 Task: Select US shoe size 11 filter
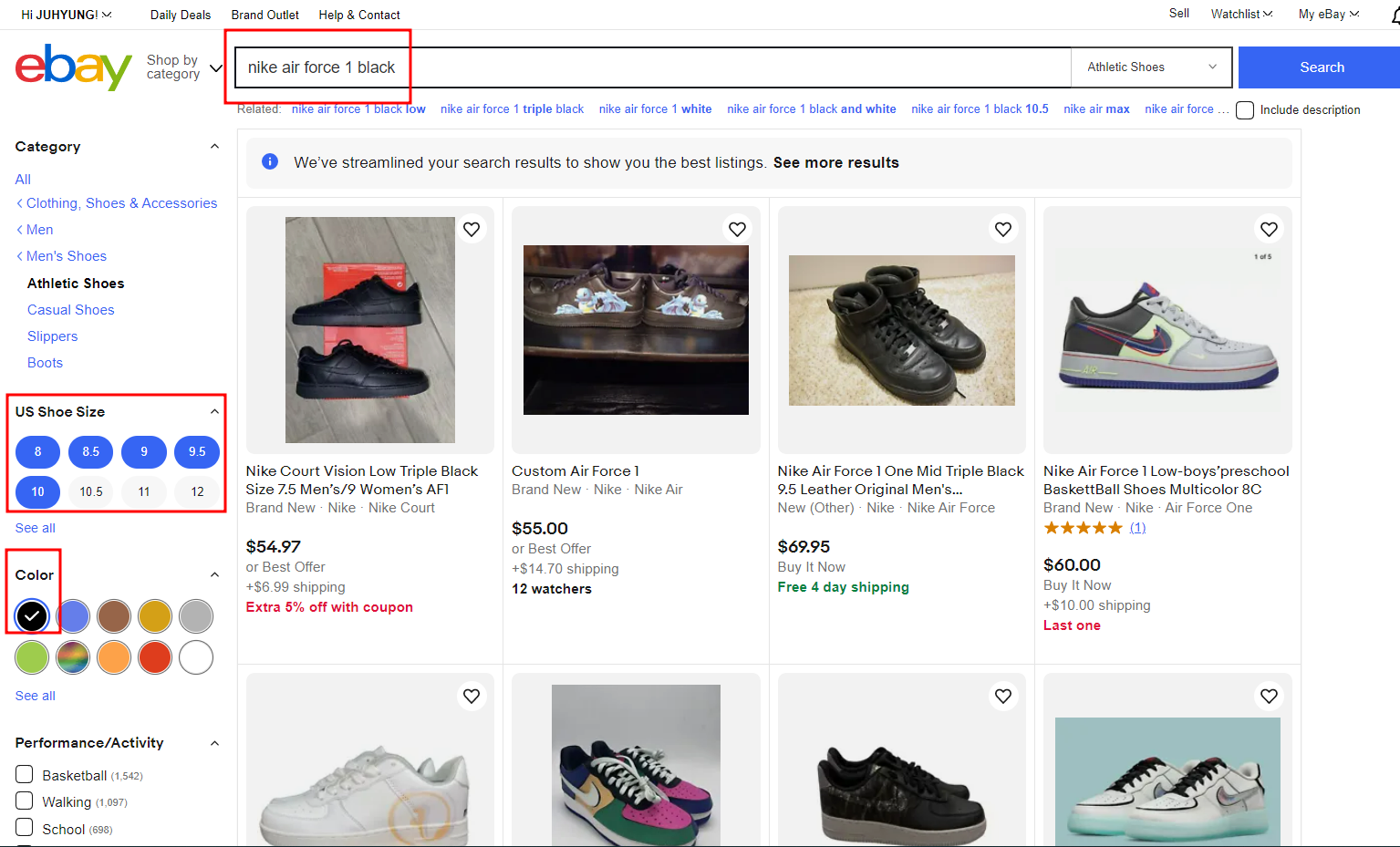coord(144,491)
